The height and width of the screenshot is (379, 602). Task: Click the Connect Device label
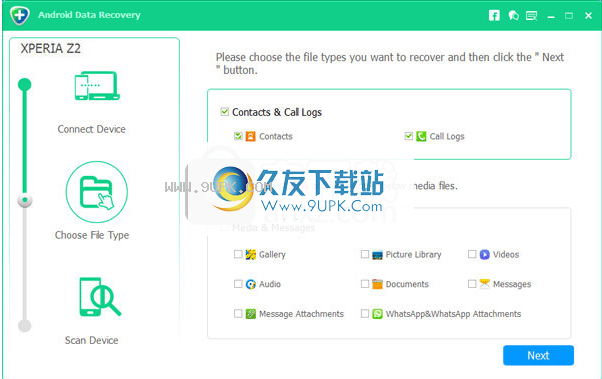click(x=91, y=129)
